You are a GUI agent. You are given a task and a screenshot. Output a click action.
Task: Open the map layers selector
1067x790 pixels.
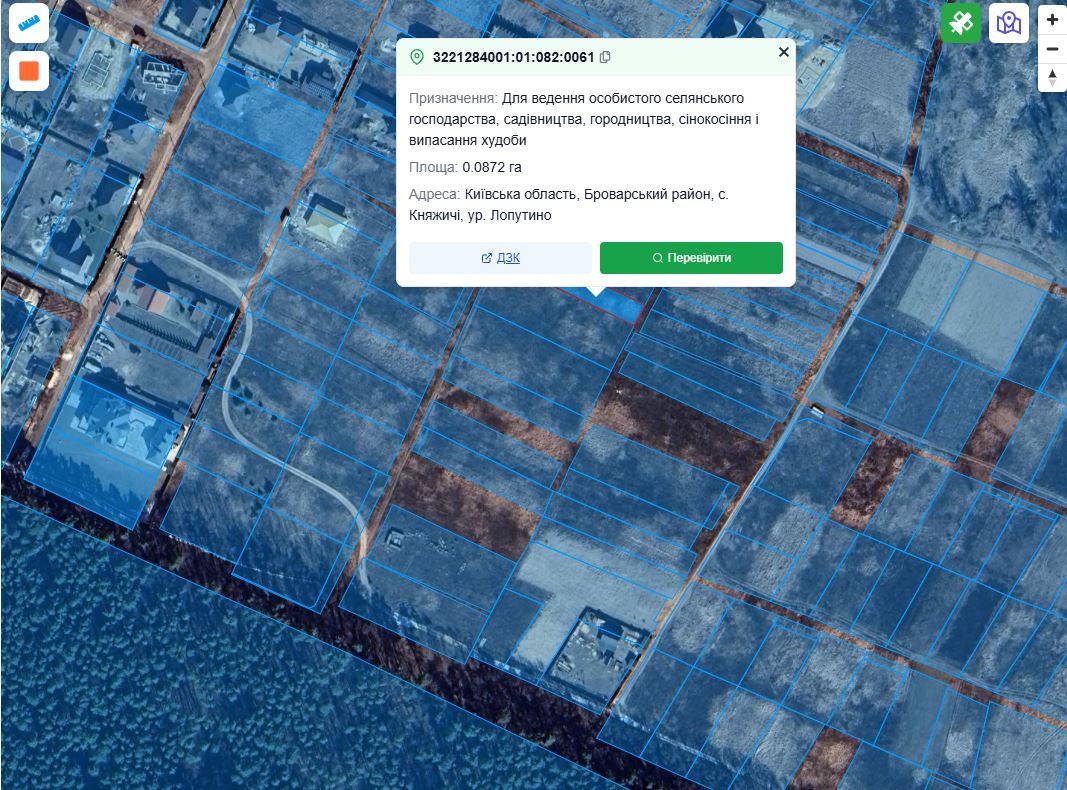(1009, 23)
